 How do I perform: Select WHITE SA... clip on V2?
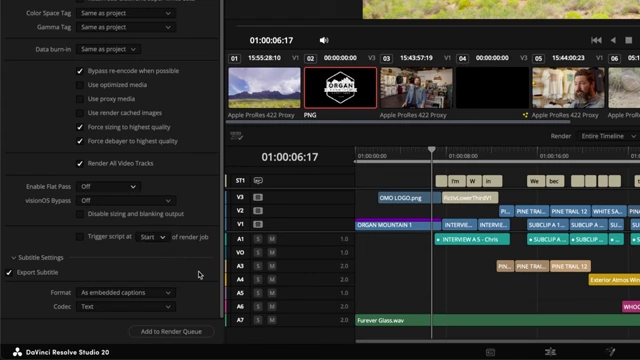pos(609,211)
